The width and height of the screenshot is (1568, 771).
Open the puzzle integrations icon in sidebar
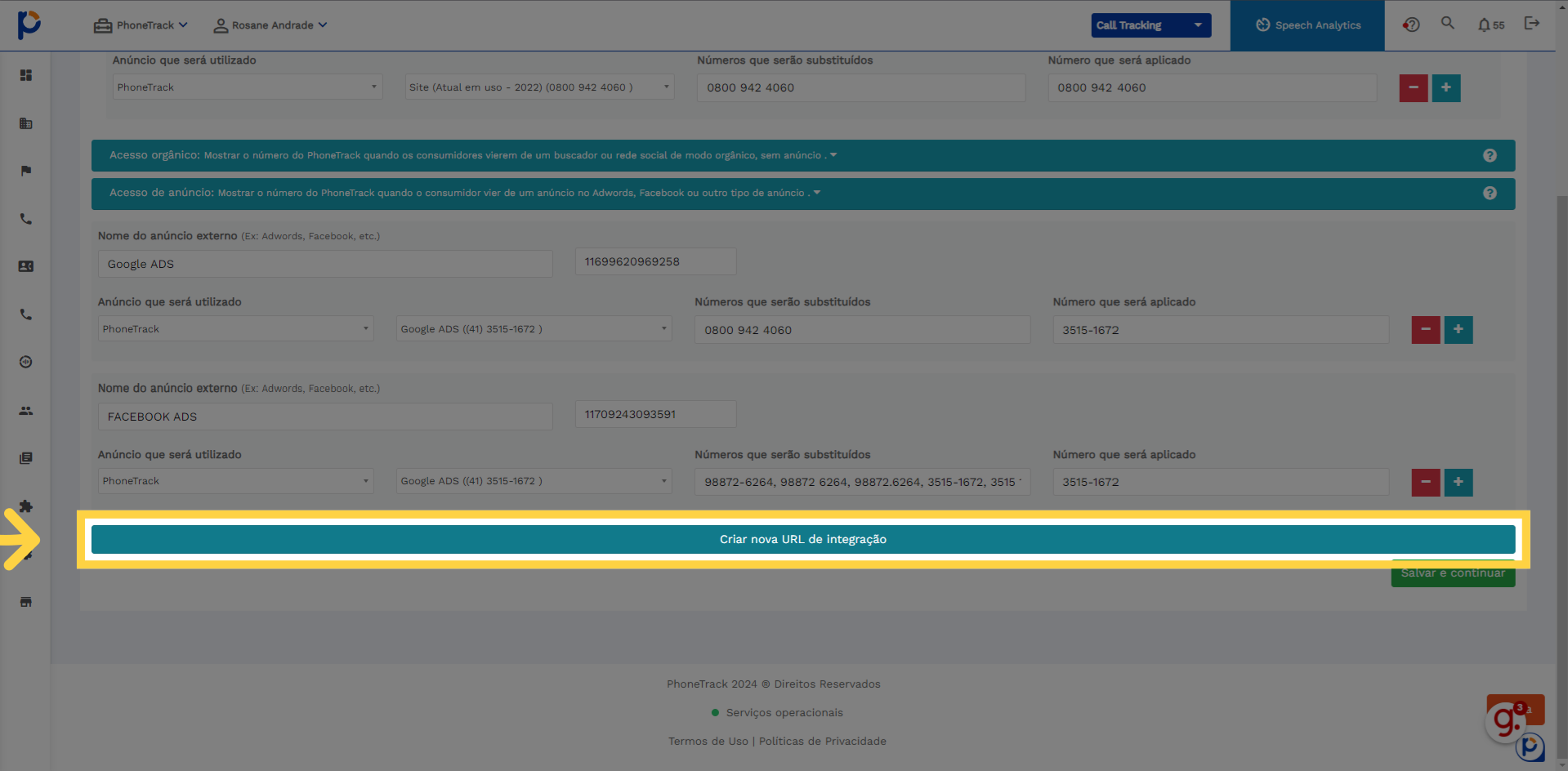[26, 506]
